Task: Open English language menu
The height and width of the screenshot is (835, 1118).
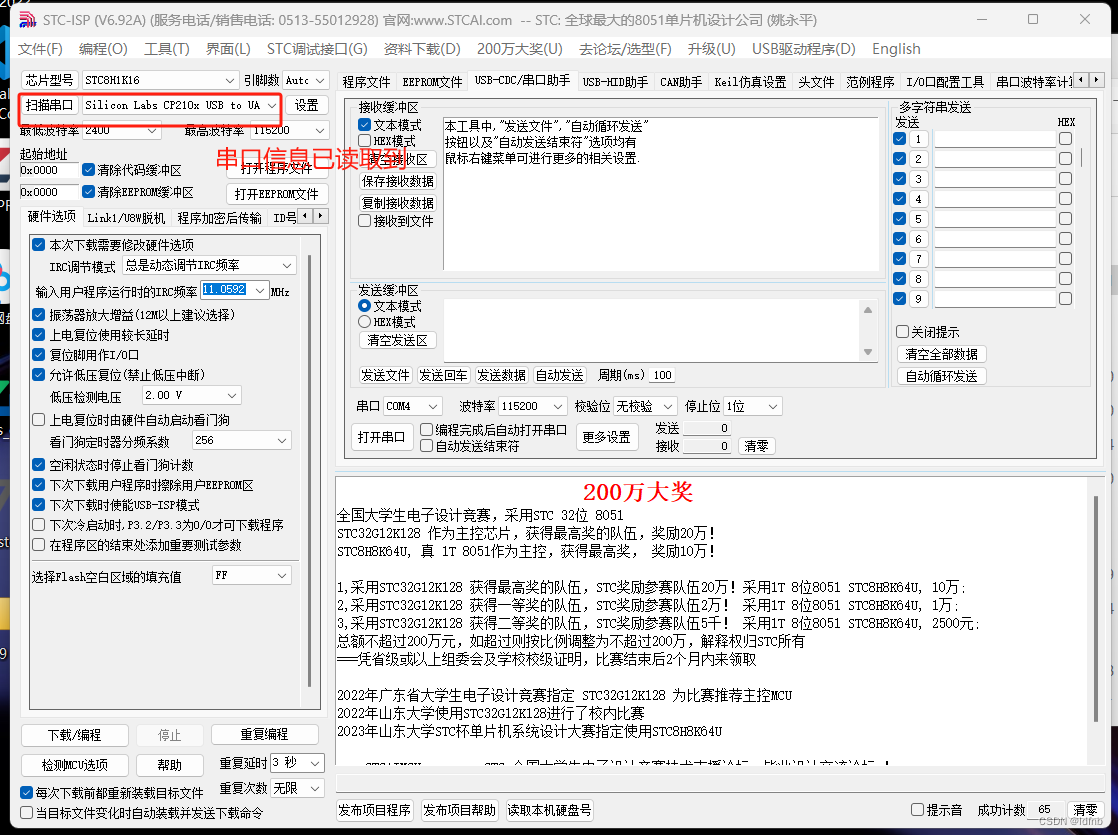Action: 896,49
